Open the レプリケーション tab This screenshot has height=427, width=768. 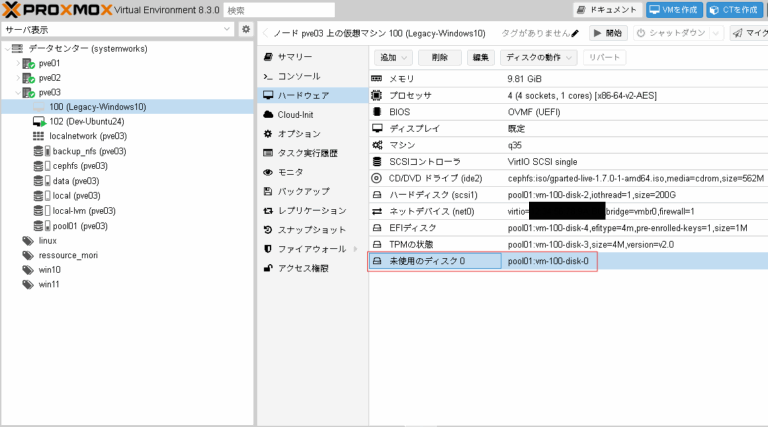(x=312, y=211)
